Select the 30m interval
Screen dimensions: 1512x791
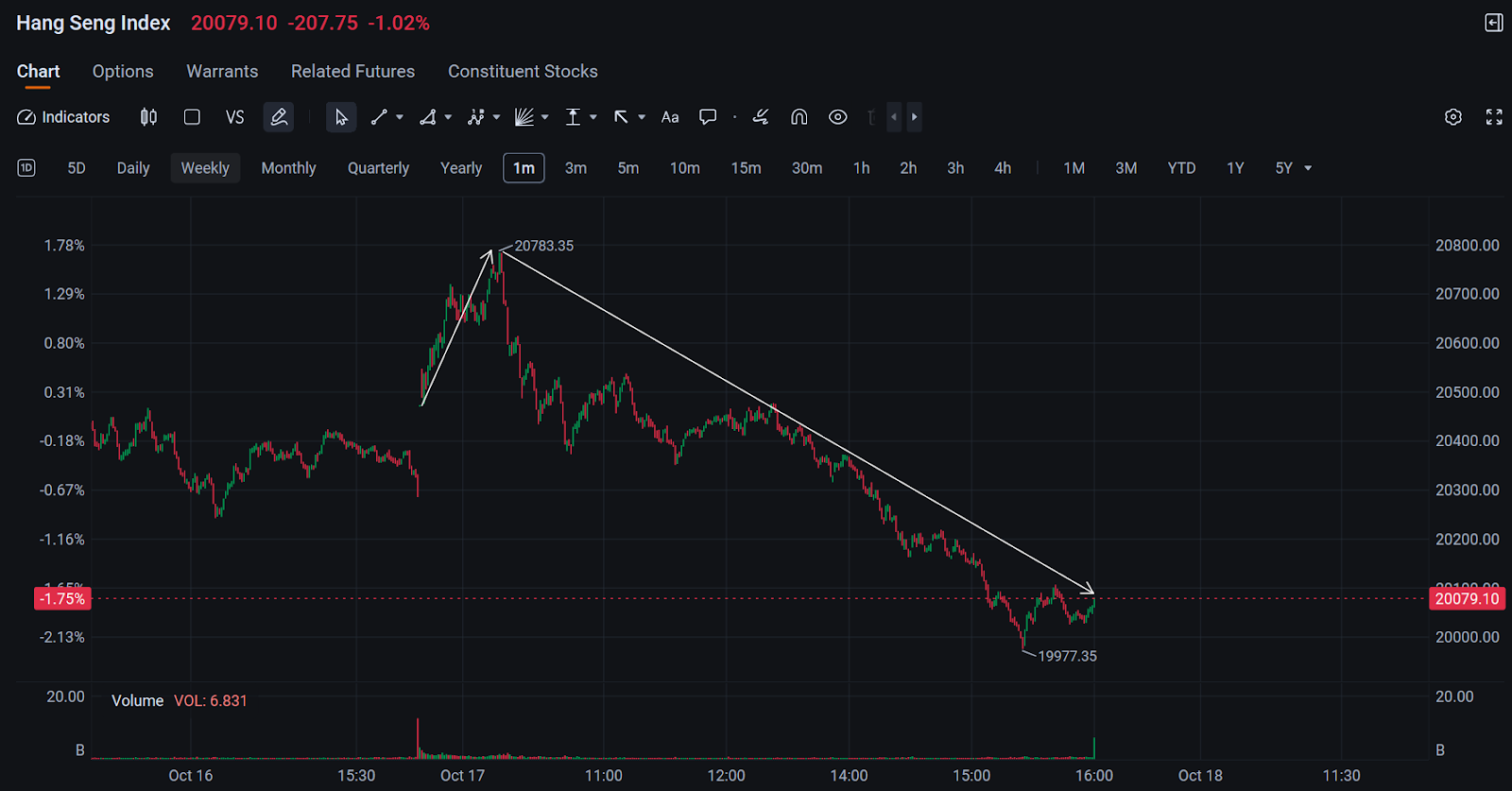[x=807, y=168]
